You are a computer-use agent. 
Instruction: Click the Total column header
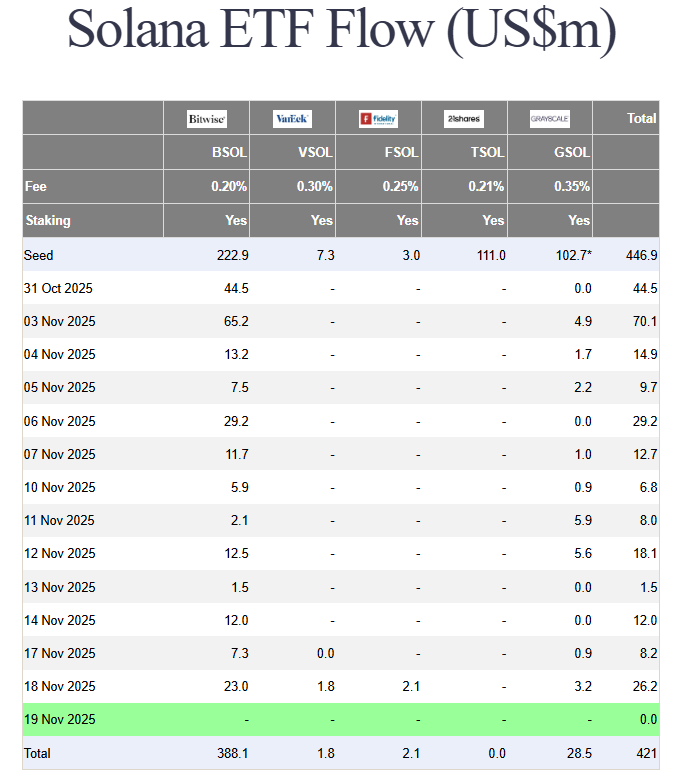641,118
